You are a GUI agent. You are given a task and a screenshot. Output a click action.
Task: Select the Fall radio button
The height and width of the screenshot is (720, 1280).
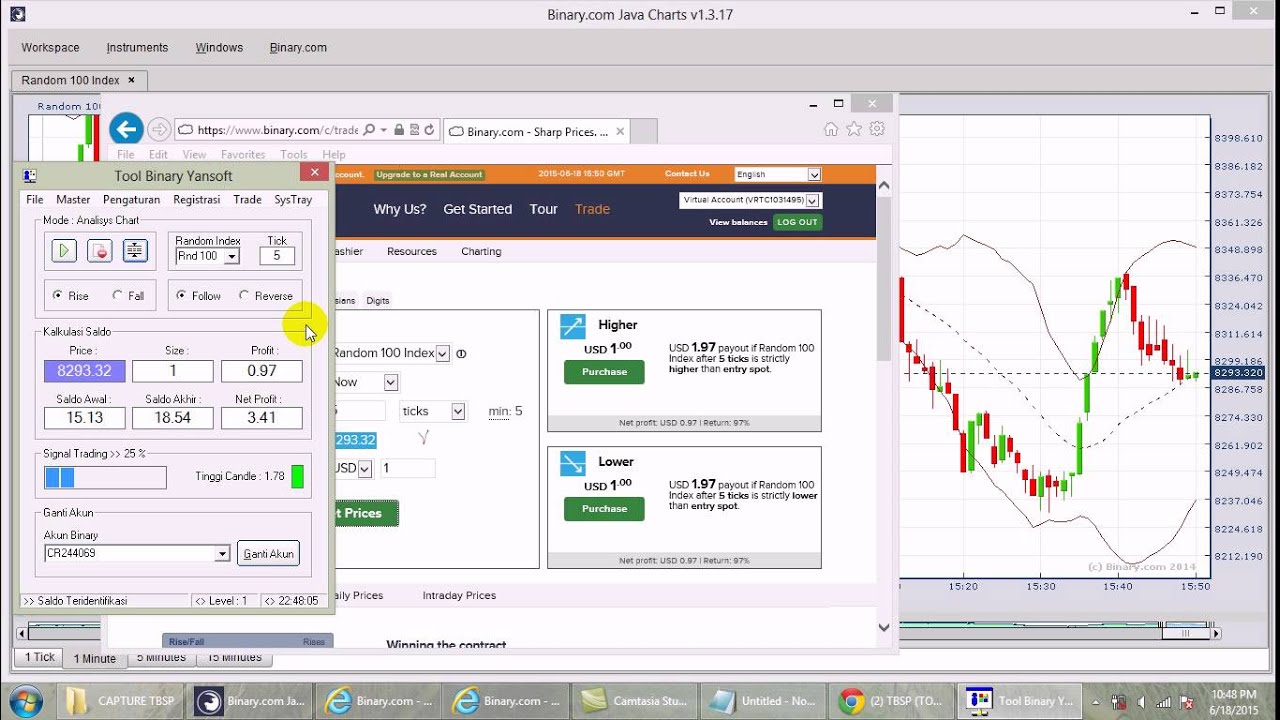pyautogui.click(x=117, y=296)
